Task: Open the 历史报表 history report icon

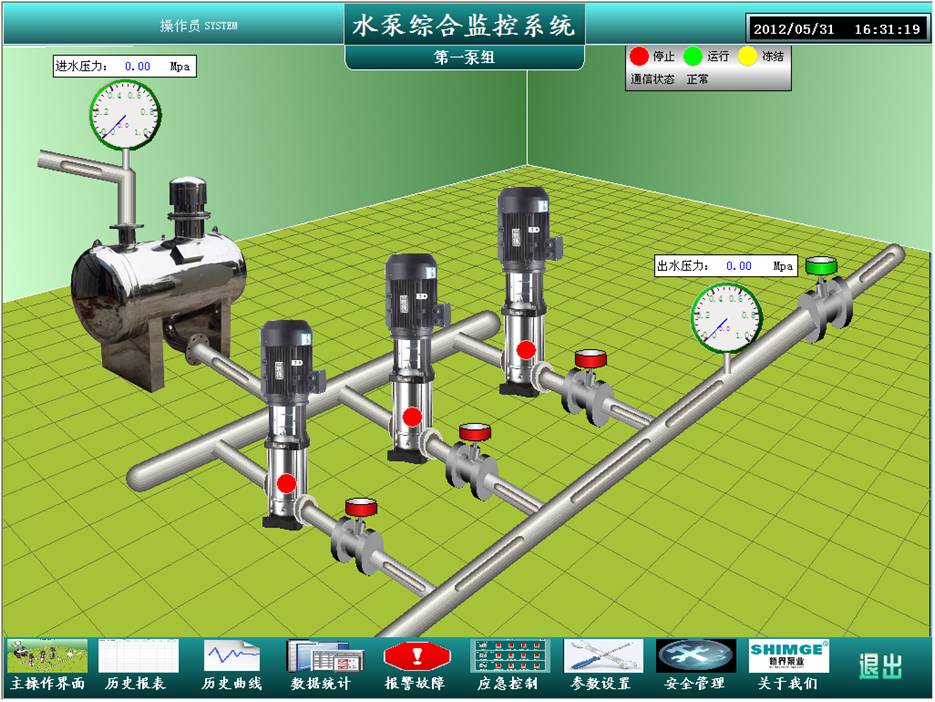Action: point(139,657)
